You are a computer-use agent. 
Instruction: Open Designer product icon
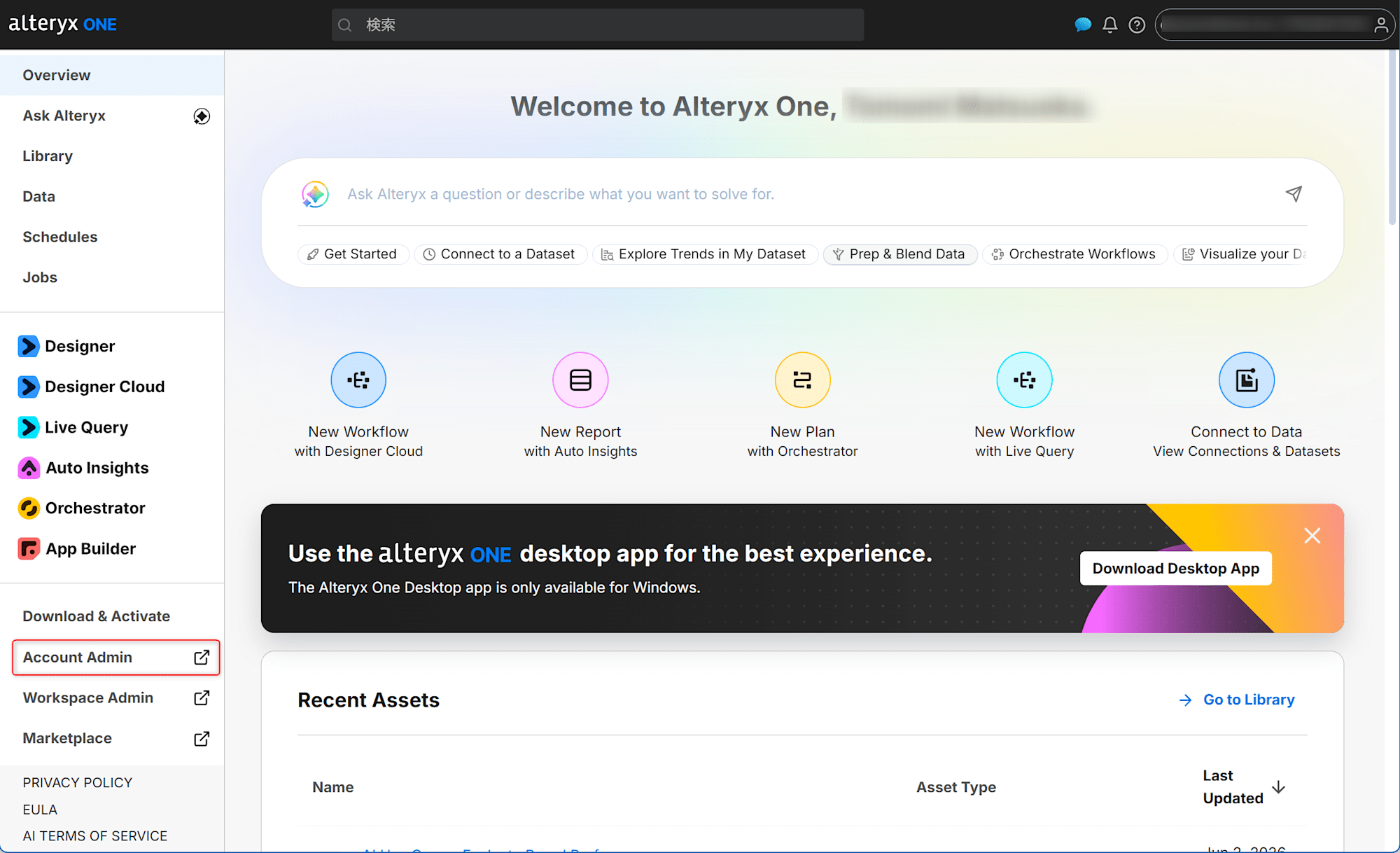click(x=28, y=346)
